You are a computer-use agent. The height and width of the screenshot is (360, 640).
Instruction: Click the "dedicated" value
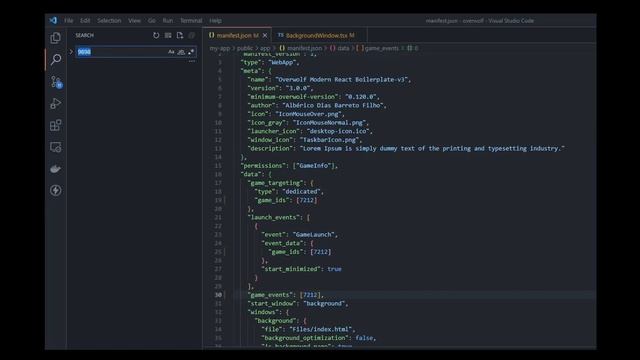(x=301, y=191)
